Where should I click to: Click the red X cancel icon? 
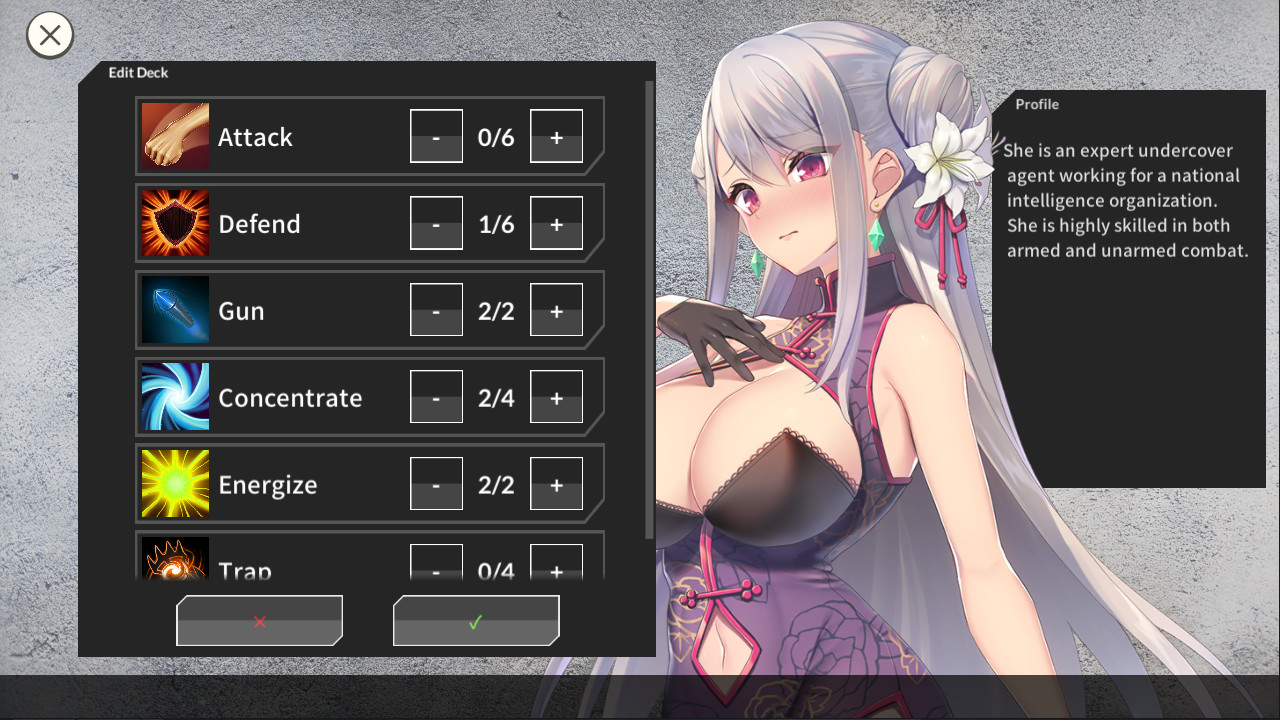(259, 620)
